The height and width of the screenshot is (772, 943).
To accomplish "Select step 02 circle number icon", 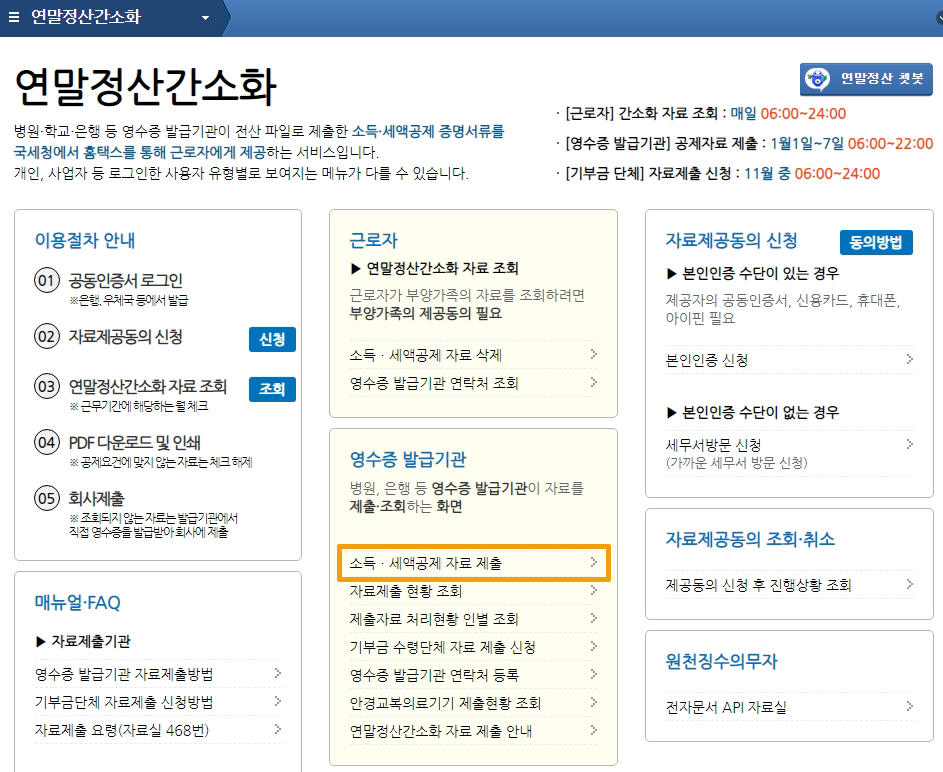I will pyautogui.click(x=47, y=336).
